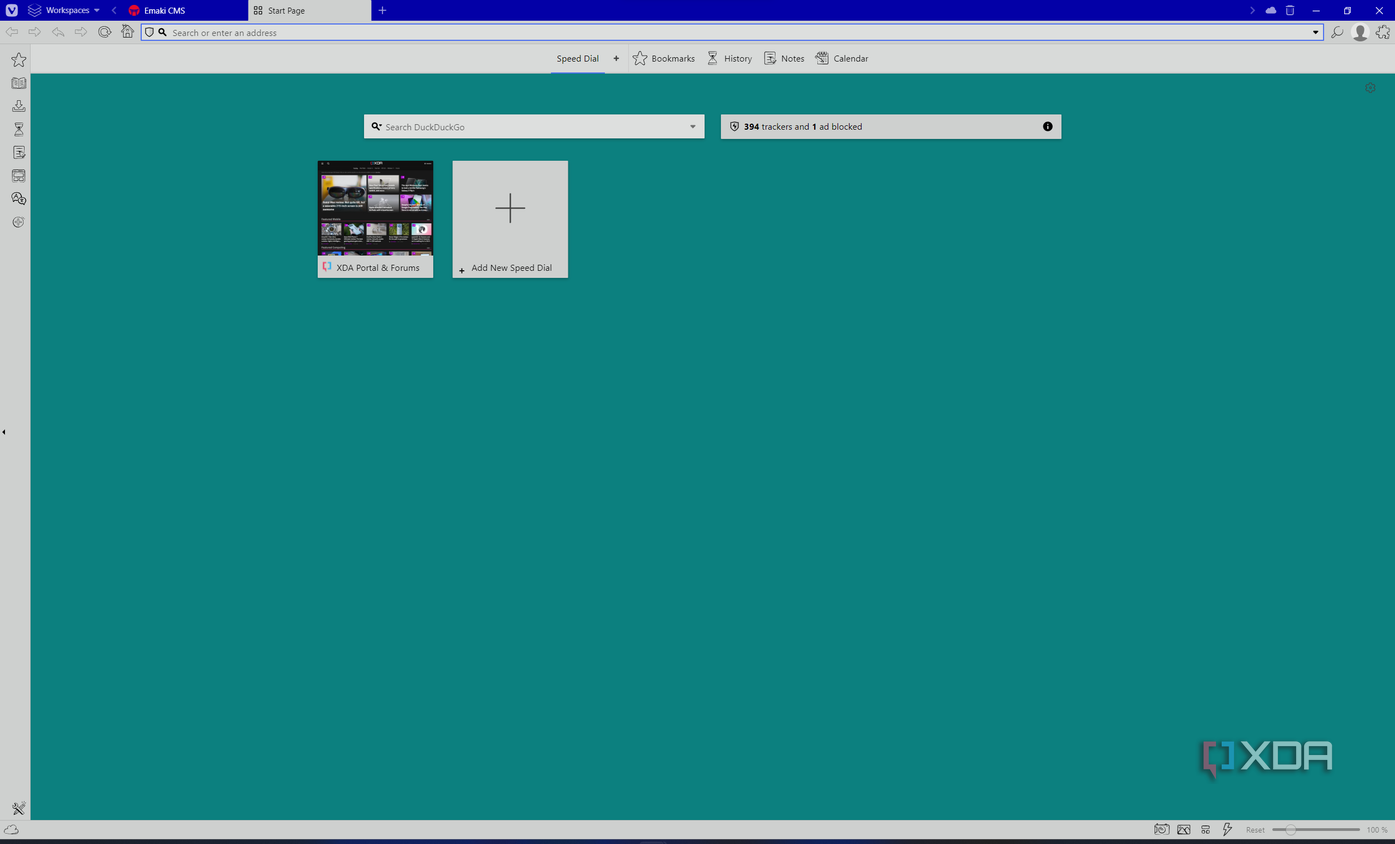The image size is (1395, 844).
Task: Reload the current page
Action: pos(104,32)
